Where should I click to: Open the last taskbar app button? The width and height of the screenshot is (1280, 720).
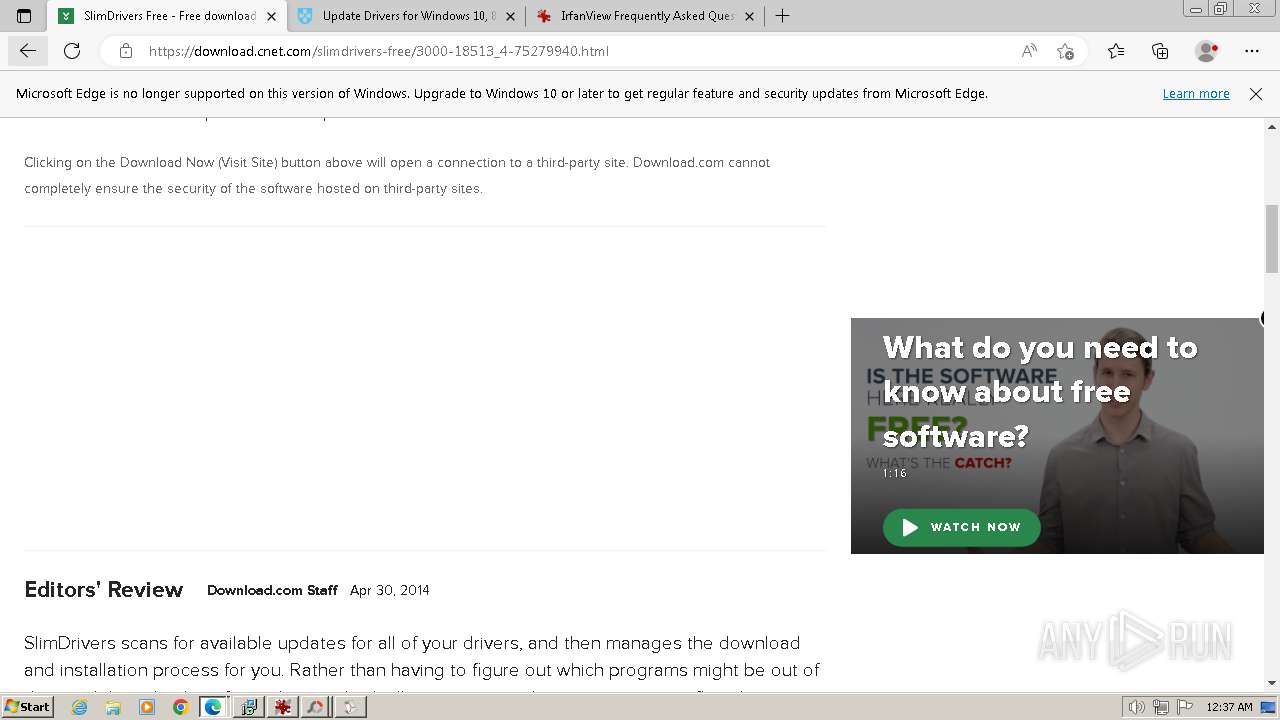350,707
